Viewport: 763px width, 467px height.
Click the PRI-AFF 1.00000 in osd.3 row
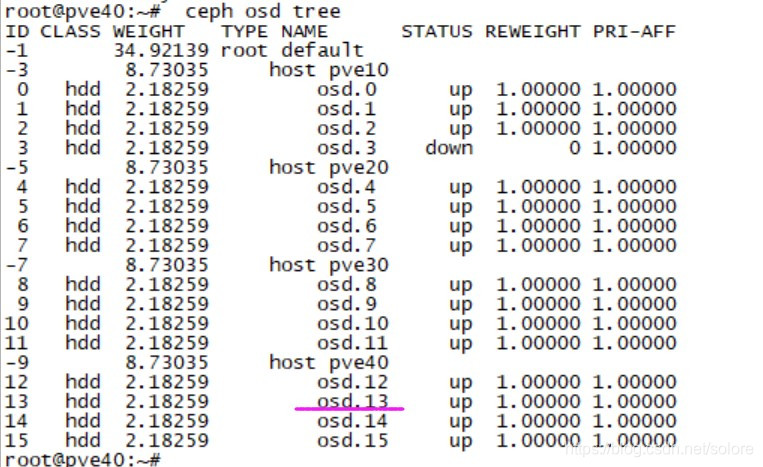click(635, 148)
